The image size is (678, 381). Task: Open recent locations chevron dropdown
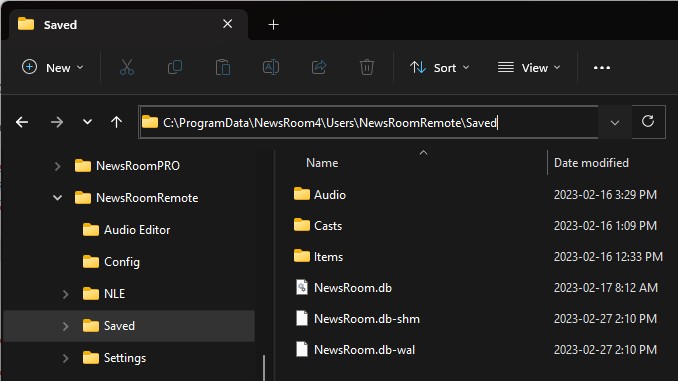(x=87, y=122)
